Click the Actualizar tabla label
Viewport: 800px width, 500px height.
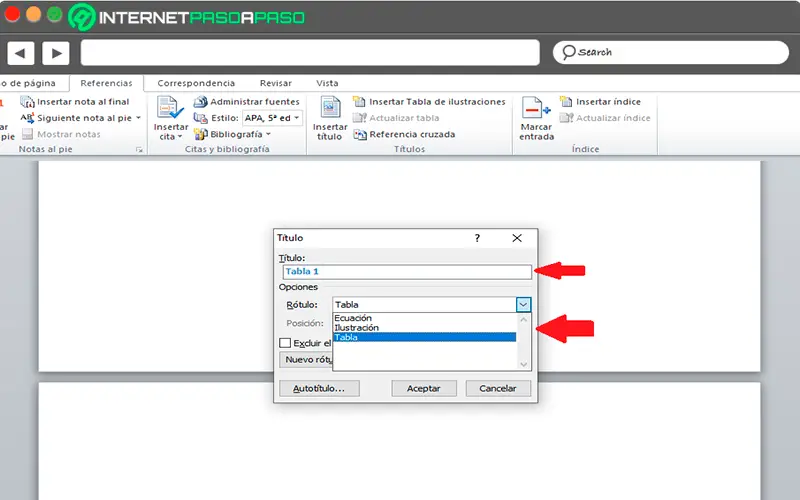404,118
